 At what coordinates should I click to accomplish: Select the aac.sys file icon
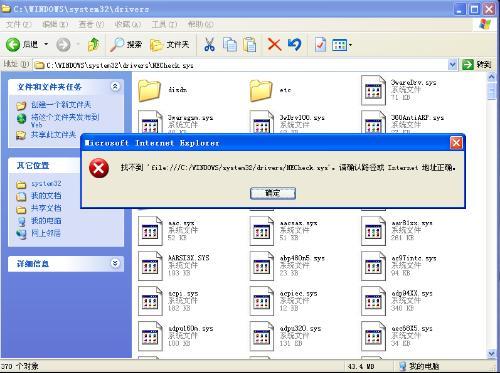coord(150,231)
